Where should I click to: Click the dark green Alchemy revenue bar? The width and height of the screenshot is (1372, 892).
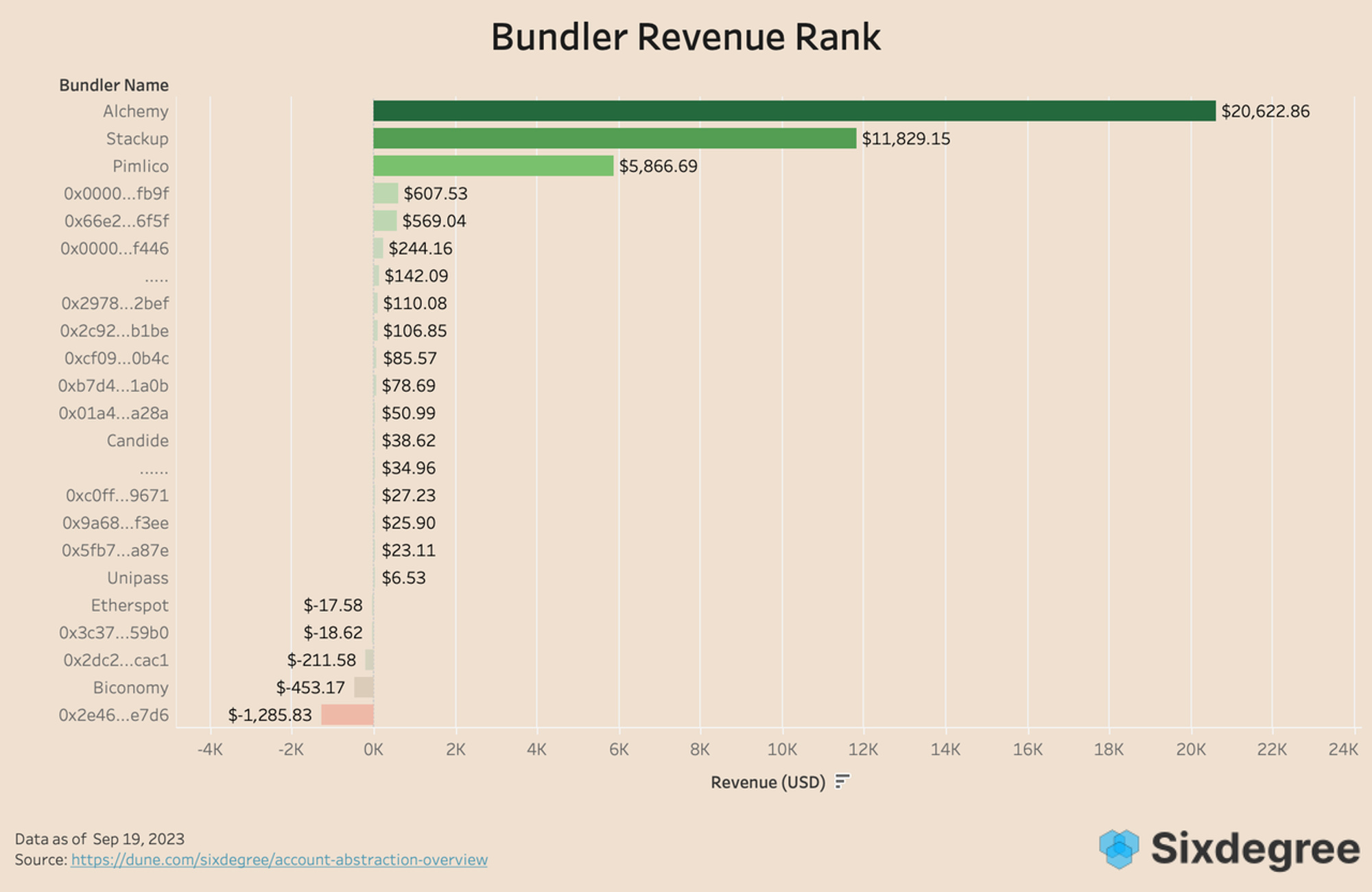(x=794, y=111)
